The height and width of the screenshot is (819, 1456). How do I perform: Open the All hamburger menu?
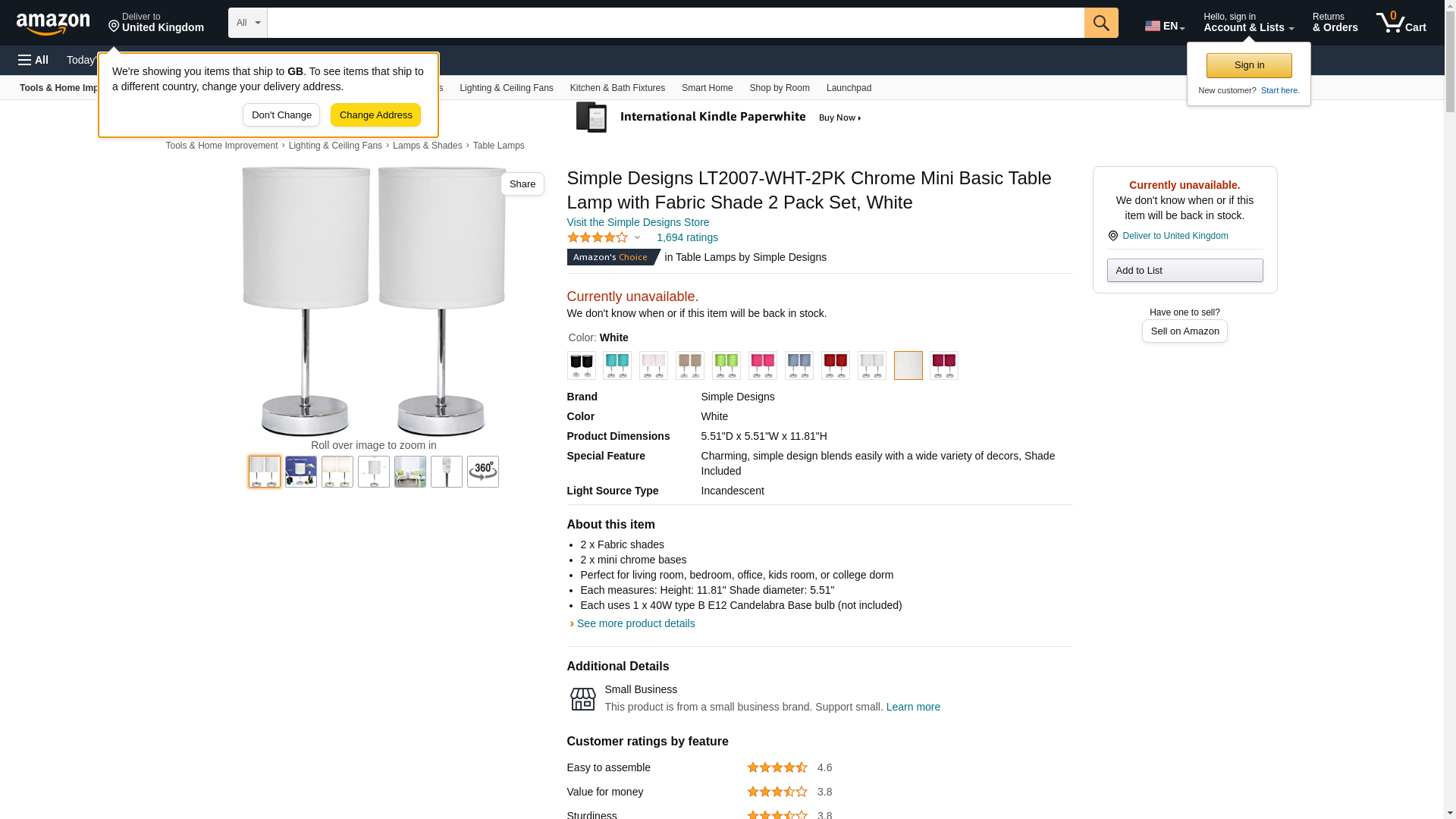[x=33, y=60]
